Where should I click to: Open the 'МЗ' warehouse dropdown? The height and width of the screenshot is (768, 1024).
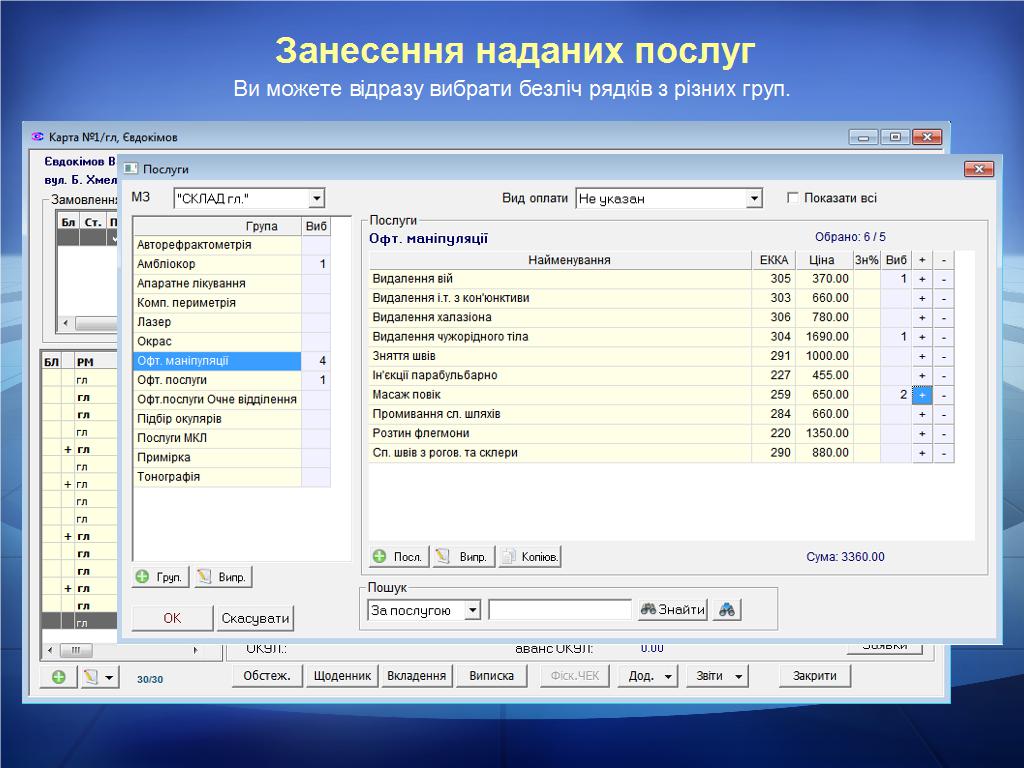click(316, 199)
